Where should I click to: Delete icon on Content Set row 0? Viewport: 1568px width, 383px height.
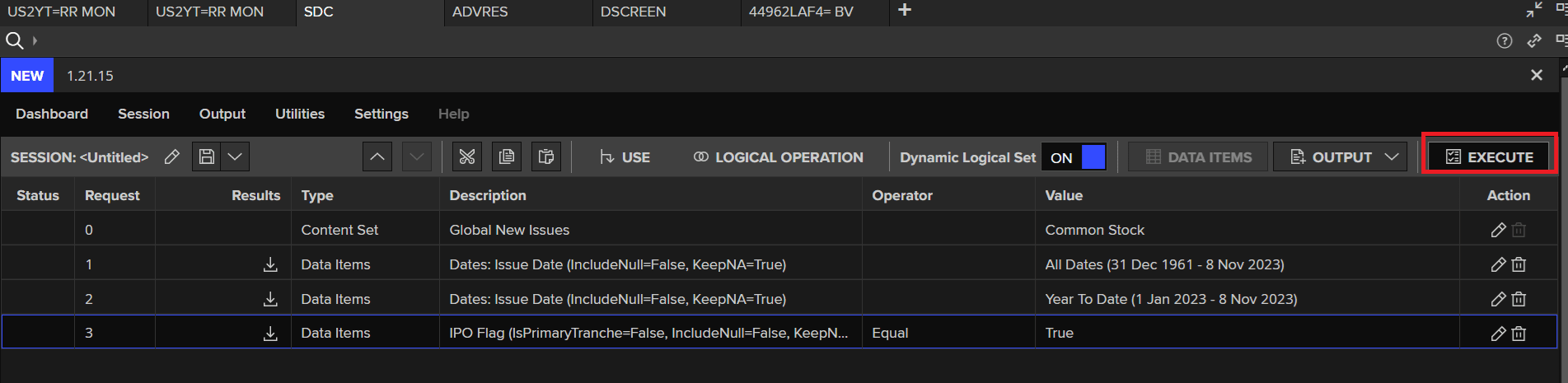pos(1519,230)
